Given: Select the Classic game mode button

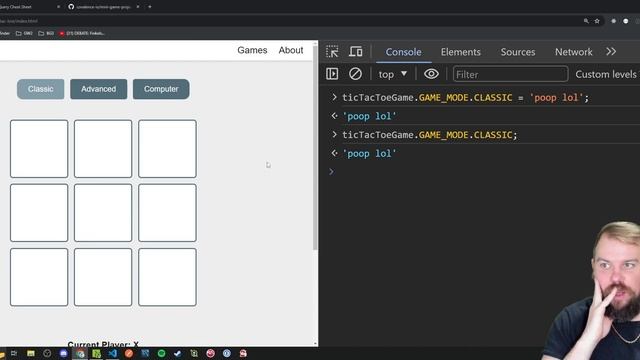Looking at the screenshot, I should 40,89.
